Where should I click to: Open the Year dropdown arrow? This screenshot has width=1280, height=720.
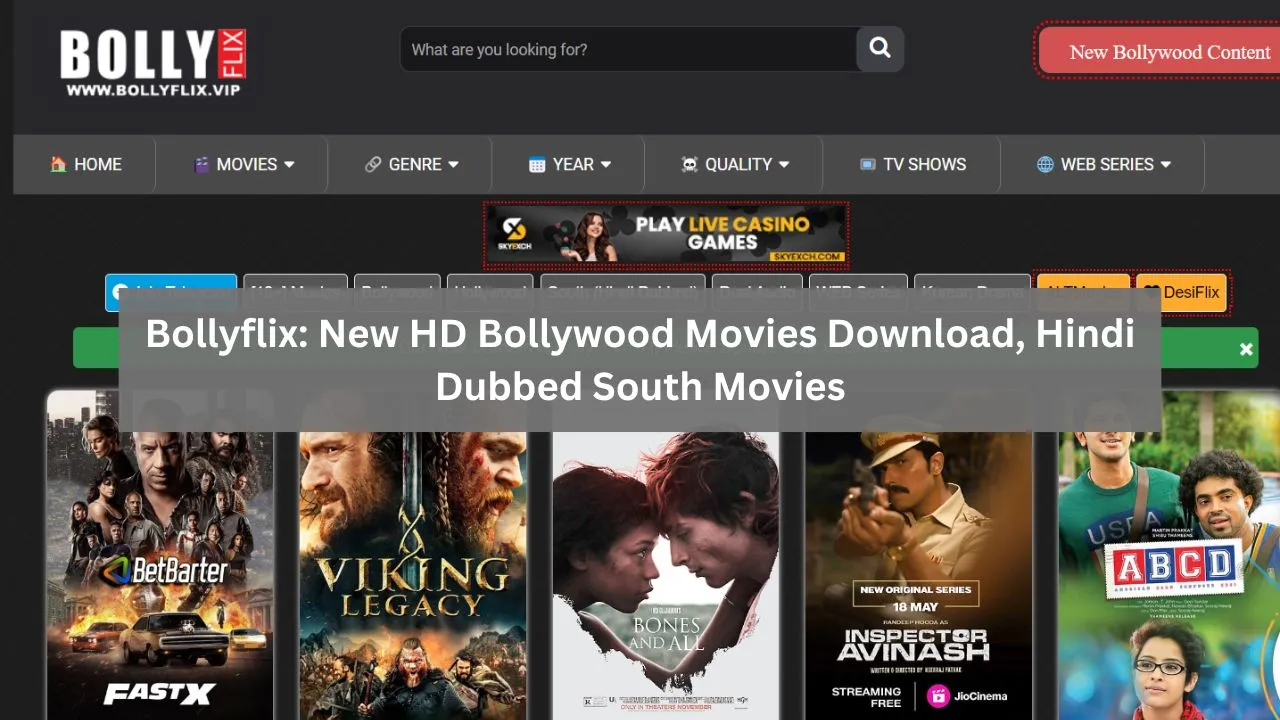[606, 164]
